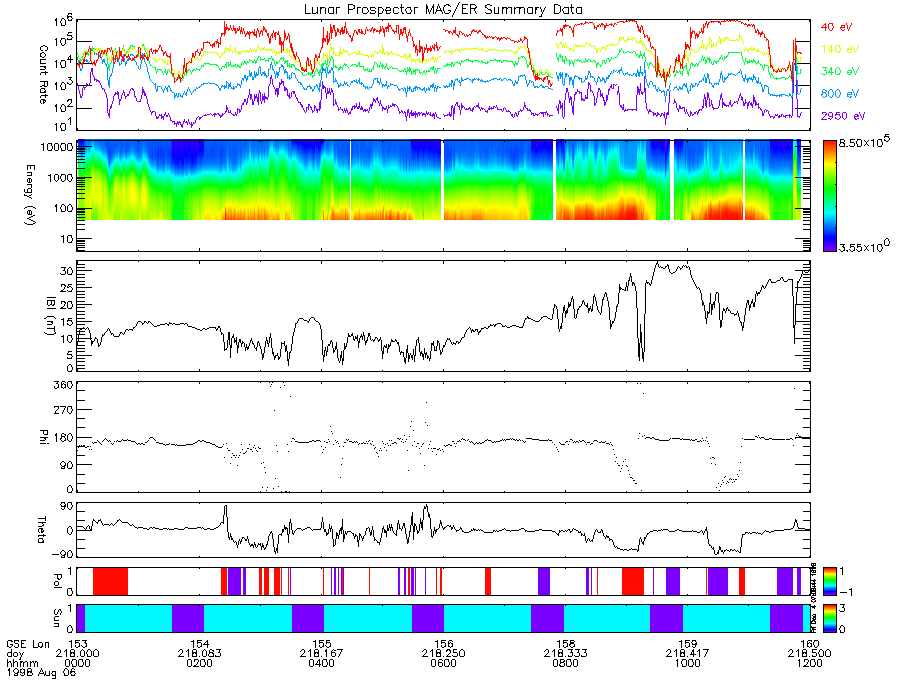Click time tick label '0800'
The width and height of the screenshot is (900, 700).
tap(565, 663)
